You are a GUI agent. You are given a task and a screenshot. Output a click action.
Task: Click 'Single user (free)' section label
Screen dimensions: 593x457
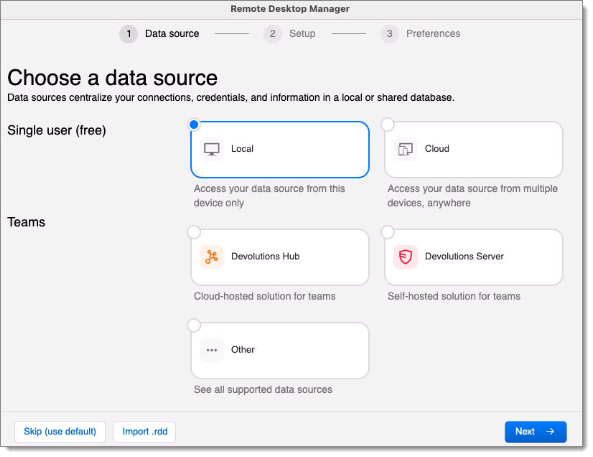57,131
